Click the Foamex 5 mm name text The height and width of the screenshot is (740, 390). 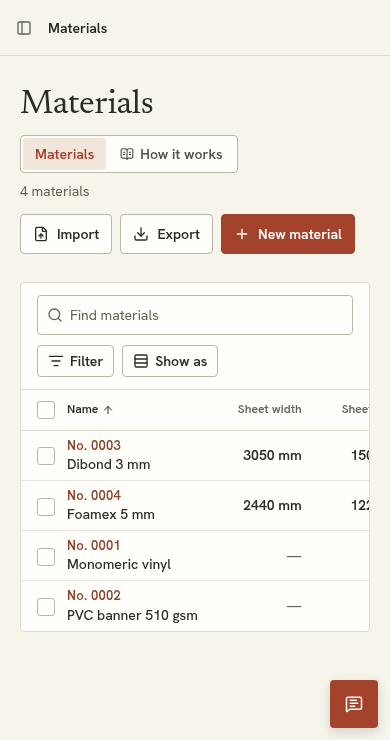tap(111, 514)
